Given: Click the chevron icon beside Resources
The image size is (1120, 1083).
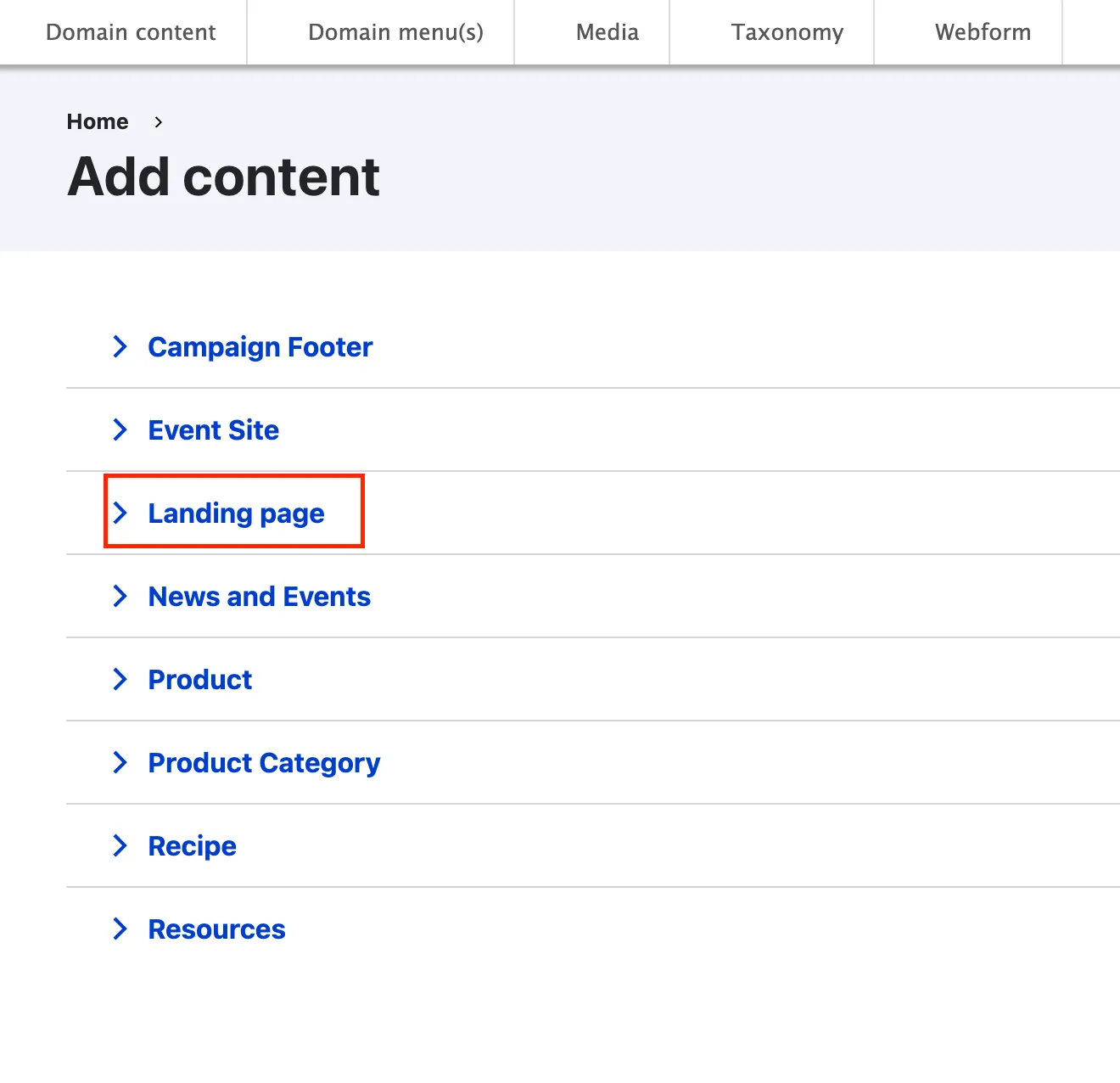Looking at the screenshot, I should (x=120, y=929).
